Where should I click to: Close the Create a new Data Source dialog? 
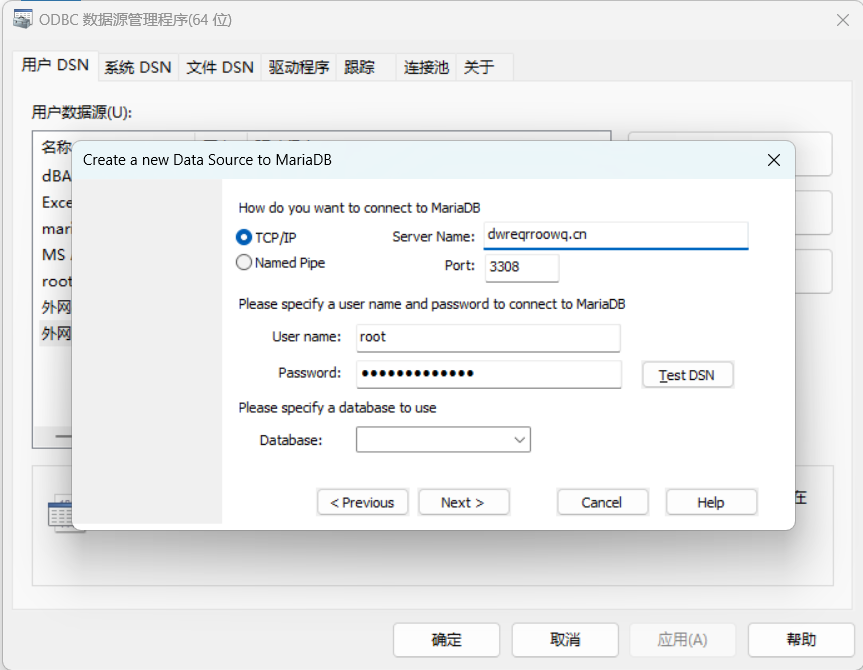point(774,160)
